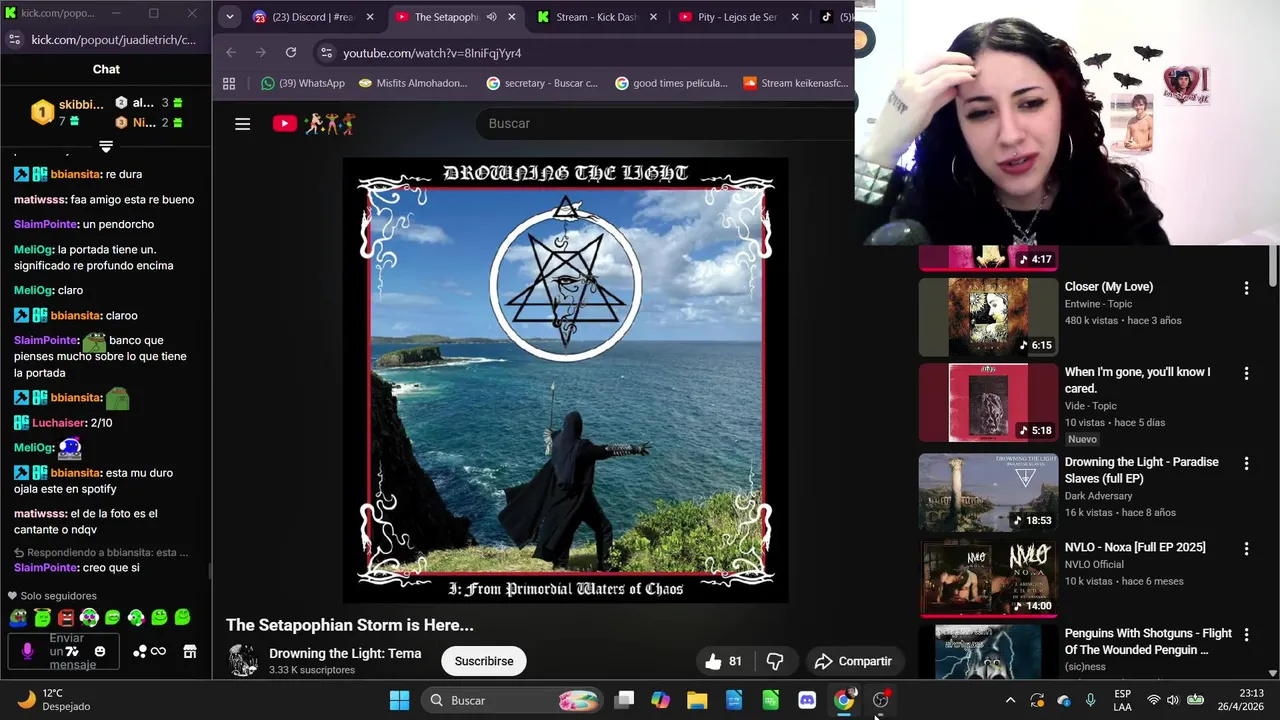This screenshot has width=1280, height=720.
Task: Open File Explorer from the taskbar
Action: (x=697, y=700)
